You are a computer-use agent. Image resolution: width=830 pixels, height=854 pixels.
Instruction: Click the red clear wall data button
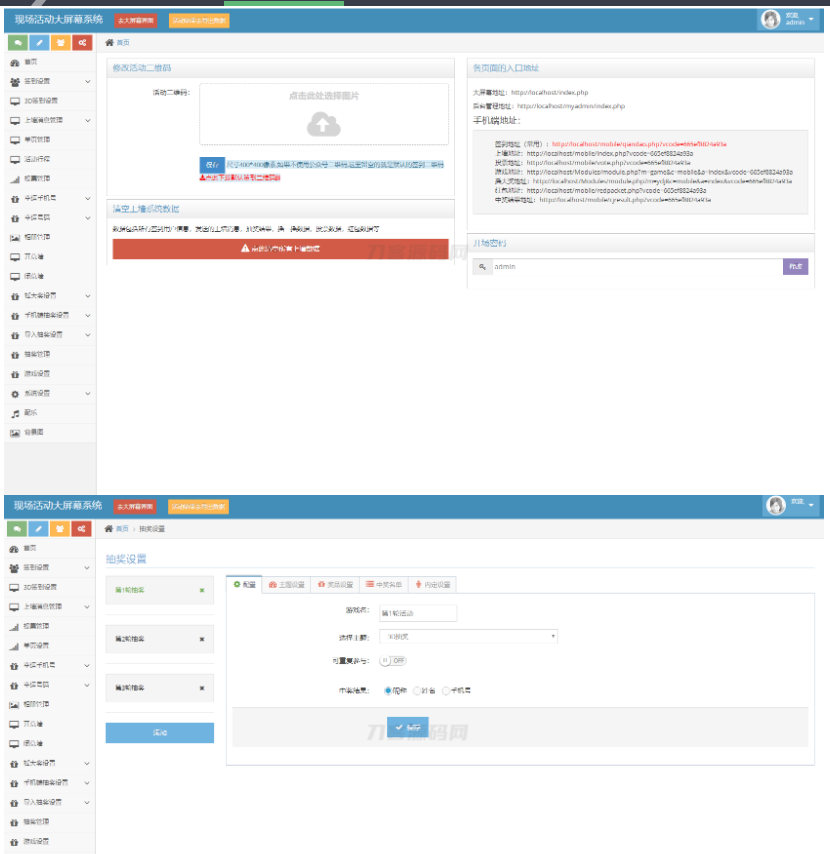[x=280, y=248]
